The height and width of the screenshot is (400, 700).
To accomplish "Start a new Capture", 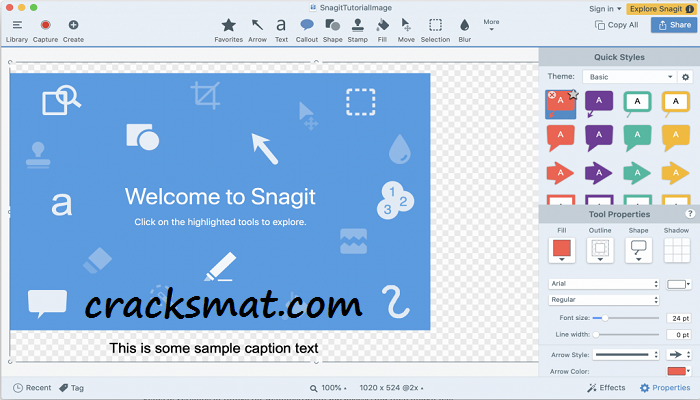I will [x=45, y=31].
